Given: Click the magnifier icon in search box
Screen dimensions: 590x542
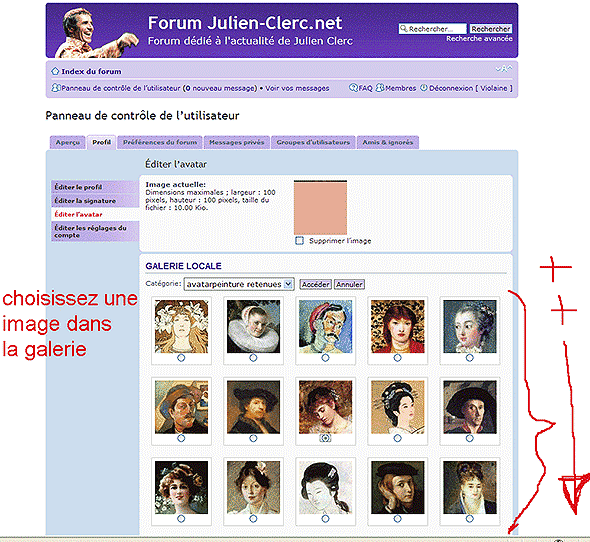Looking at the screenshot, I should [x=404, y=29].
